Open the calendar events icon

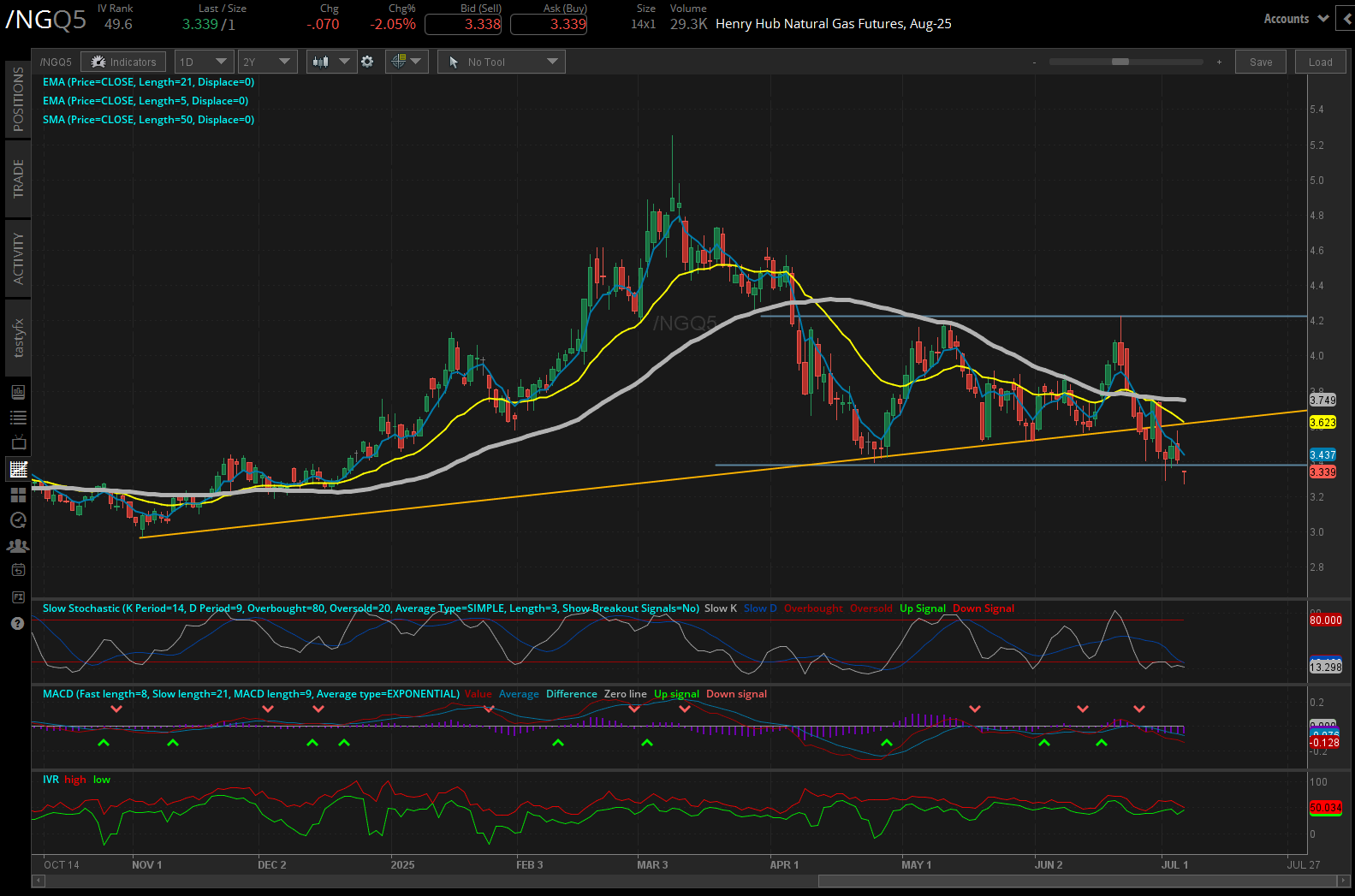click(18, 570)
